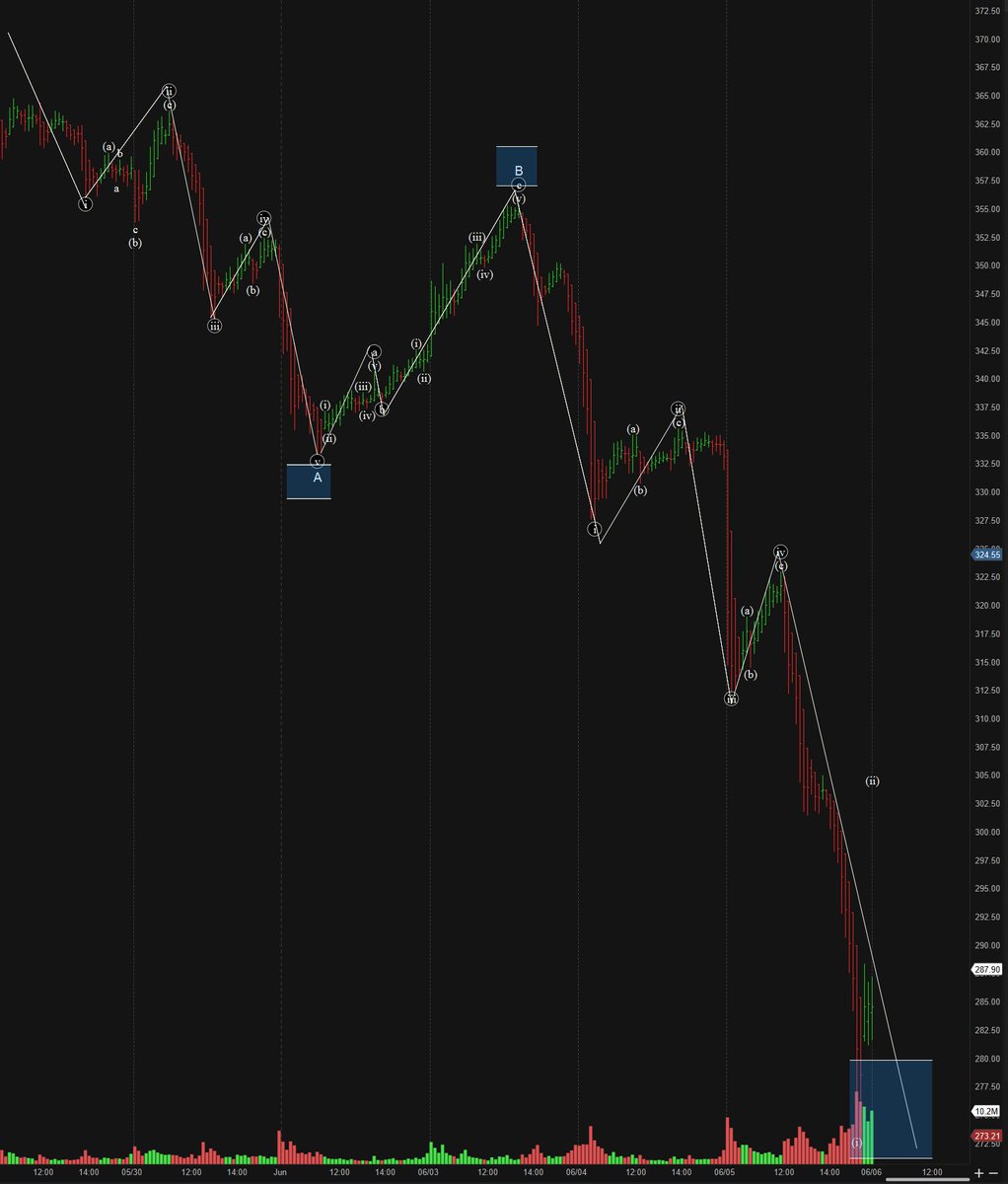The width and height of the screenshot is (1008, 1184).
Task: Click the 10.2M volume tag
Action: 986,1111
